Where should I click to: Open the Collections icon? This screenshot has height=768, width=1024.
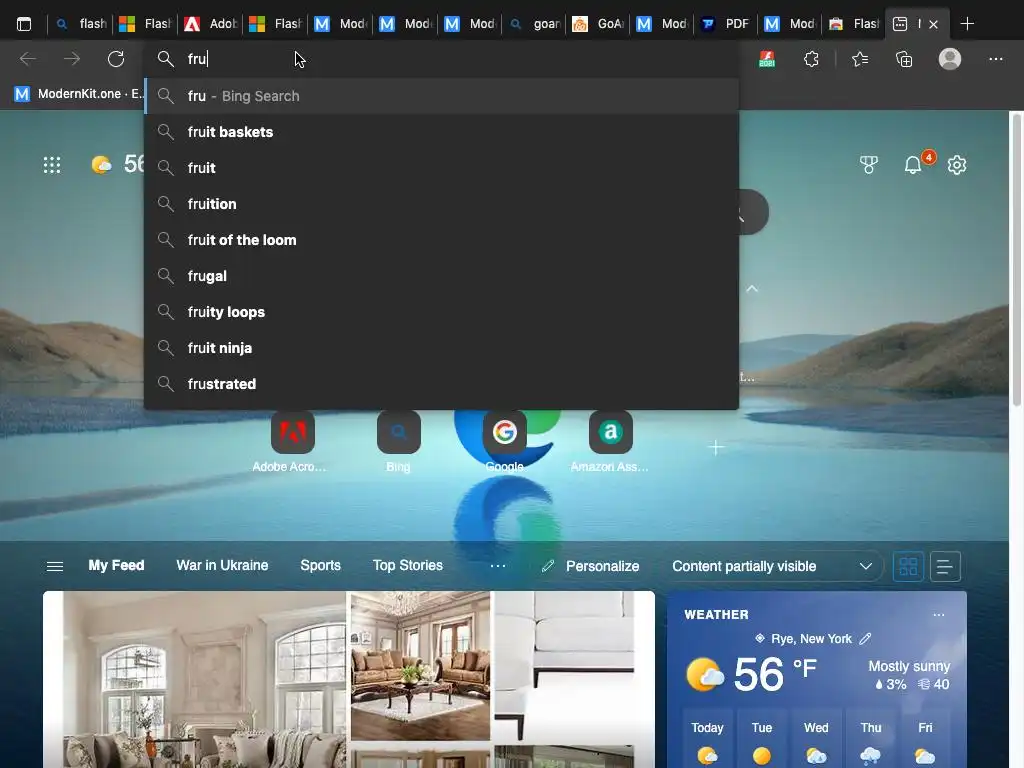(x=904, y=59)
